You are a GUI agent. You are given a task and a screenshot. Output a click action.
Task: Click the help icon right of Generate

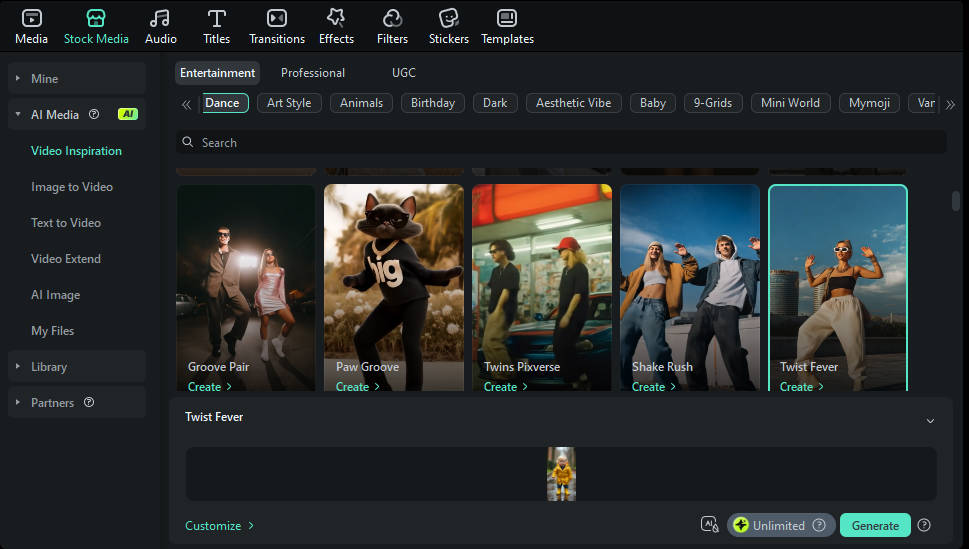(924, 525)
